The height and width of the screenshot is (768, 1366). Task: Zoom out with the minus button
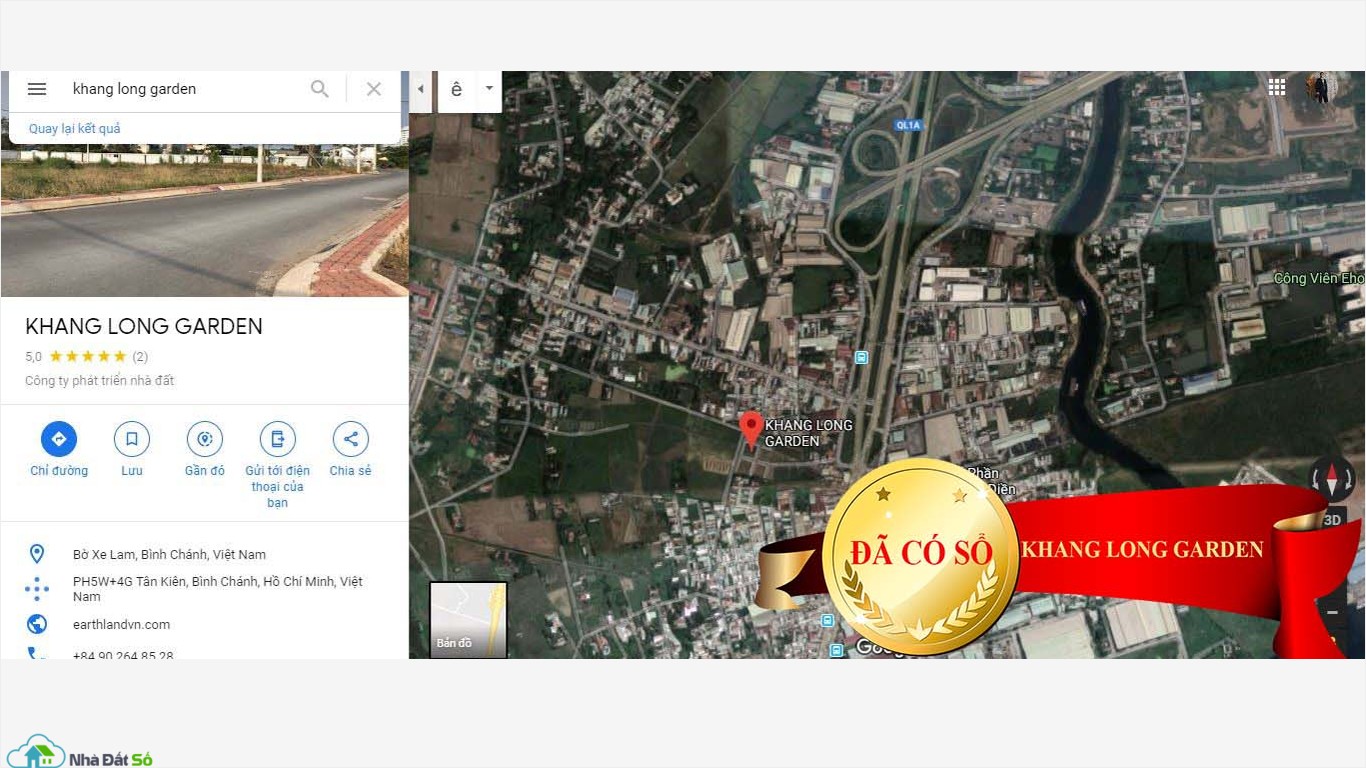point(1332,611)
